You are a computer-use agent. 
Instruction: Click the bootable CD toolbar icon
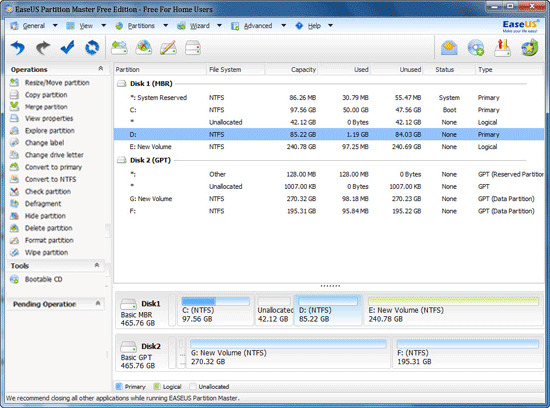(476, 48)
